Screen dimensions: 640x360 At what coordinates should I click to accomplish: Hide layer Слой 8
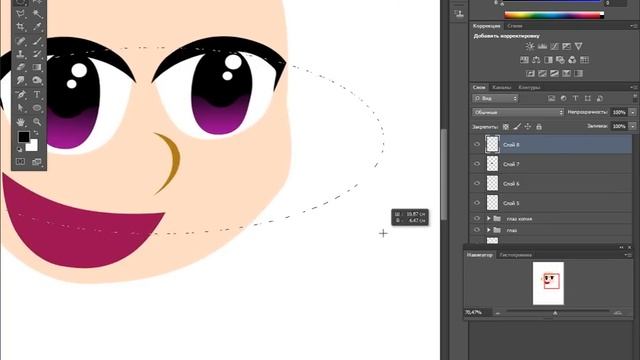click(x=477, y=144)
